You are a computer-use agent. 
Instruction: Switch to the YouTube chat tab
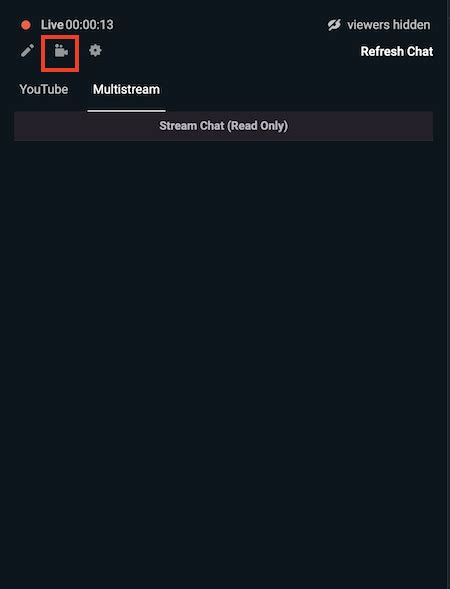pos(44,89)
